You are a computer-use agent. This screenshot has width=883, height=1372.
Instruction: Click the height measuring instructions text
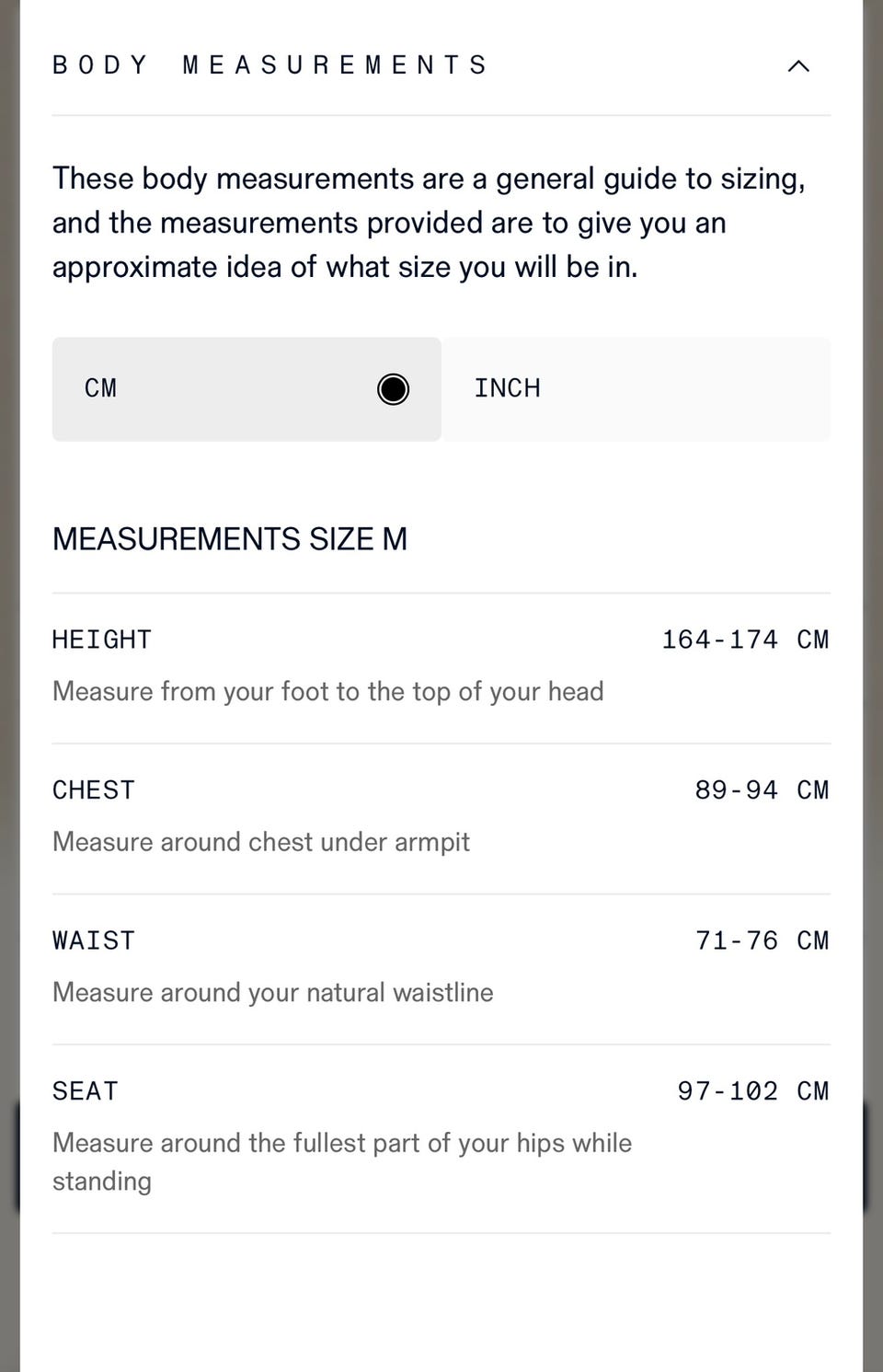(327, 691)
